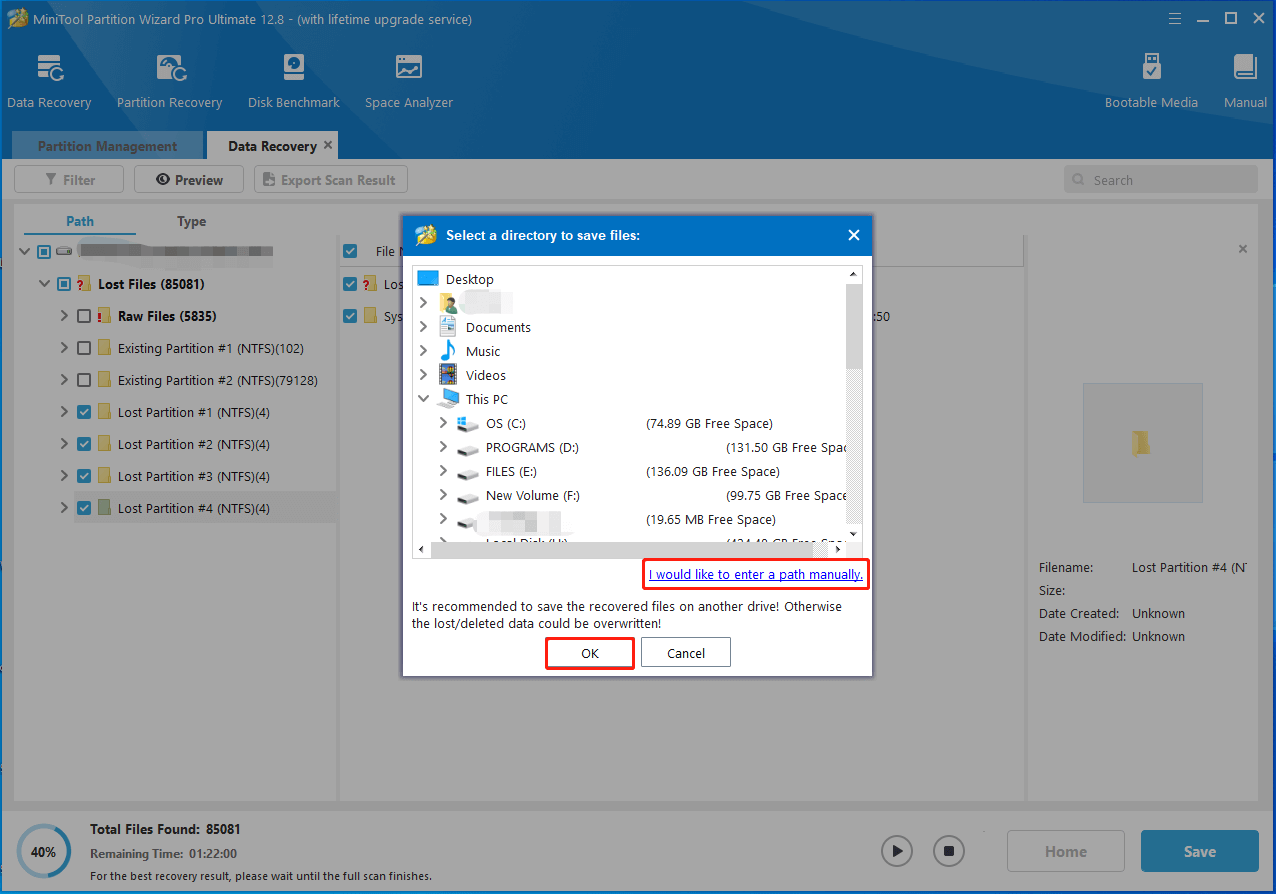Image resolution: width=1276 pixels, height=894 pixels.
Task: Select the Desktop folder icon in dialog
Action: point(428,279)
